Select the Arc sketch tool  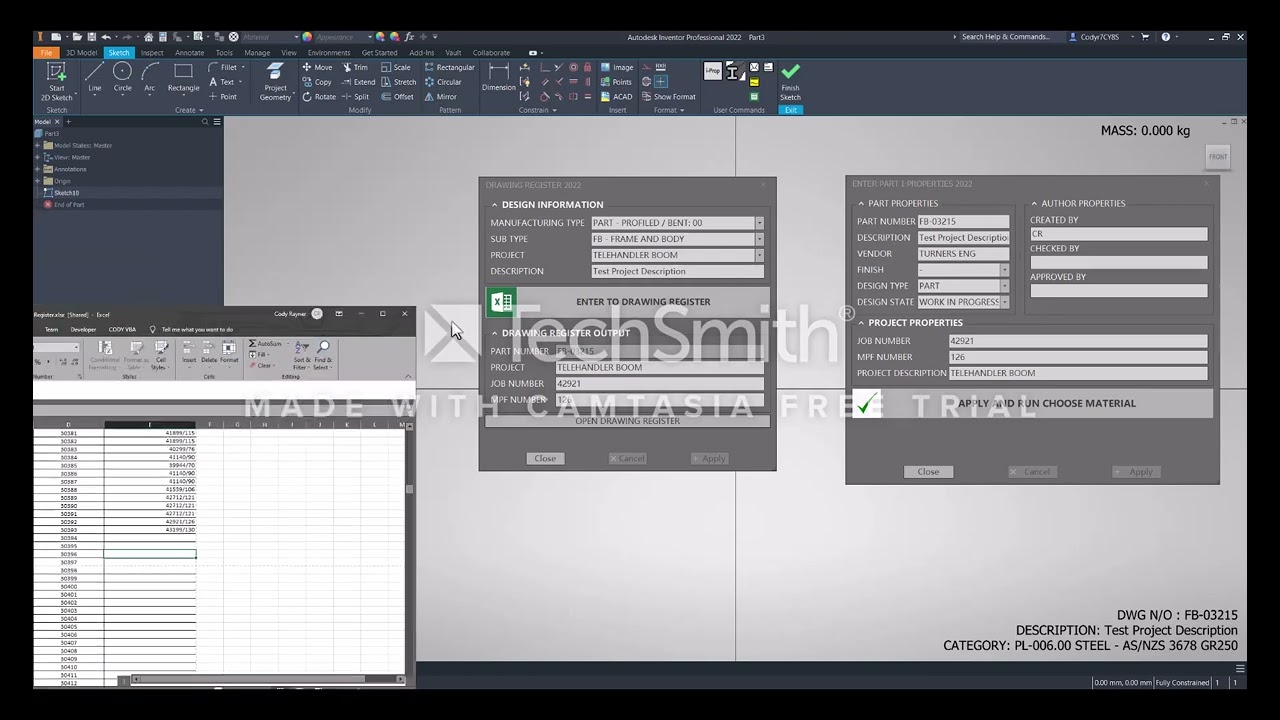[150, 77]
